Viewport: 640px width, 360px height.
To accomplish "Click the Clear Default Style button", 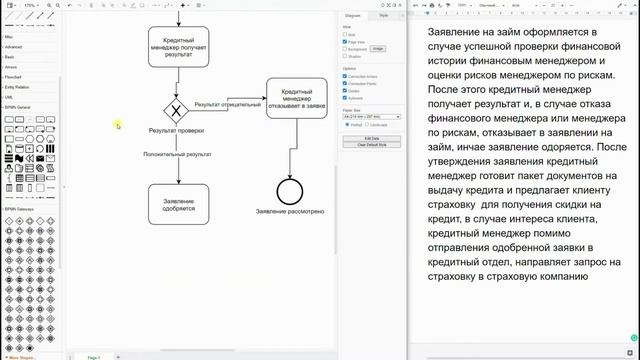I will [372, 145].
